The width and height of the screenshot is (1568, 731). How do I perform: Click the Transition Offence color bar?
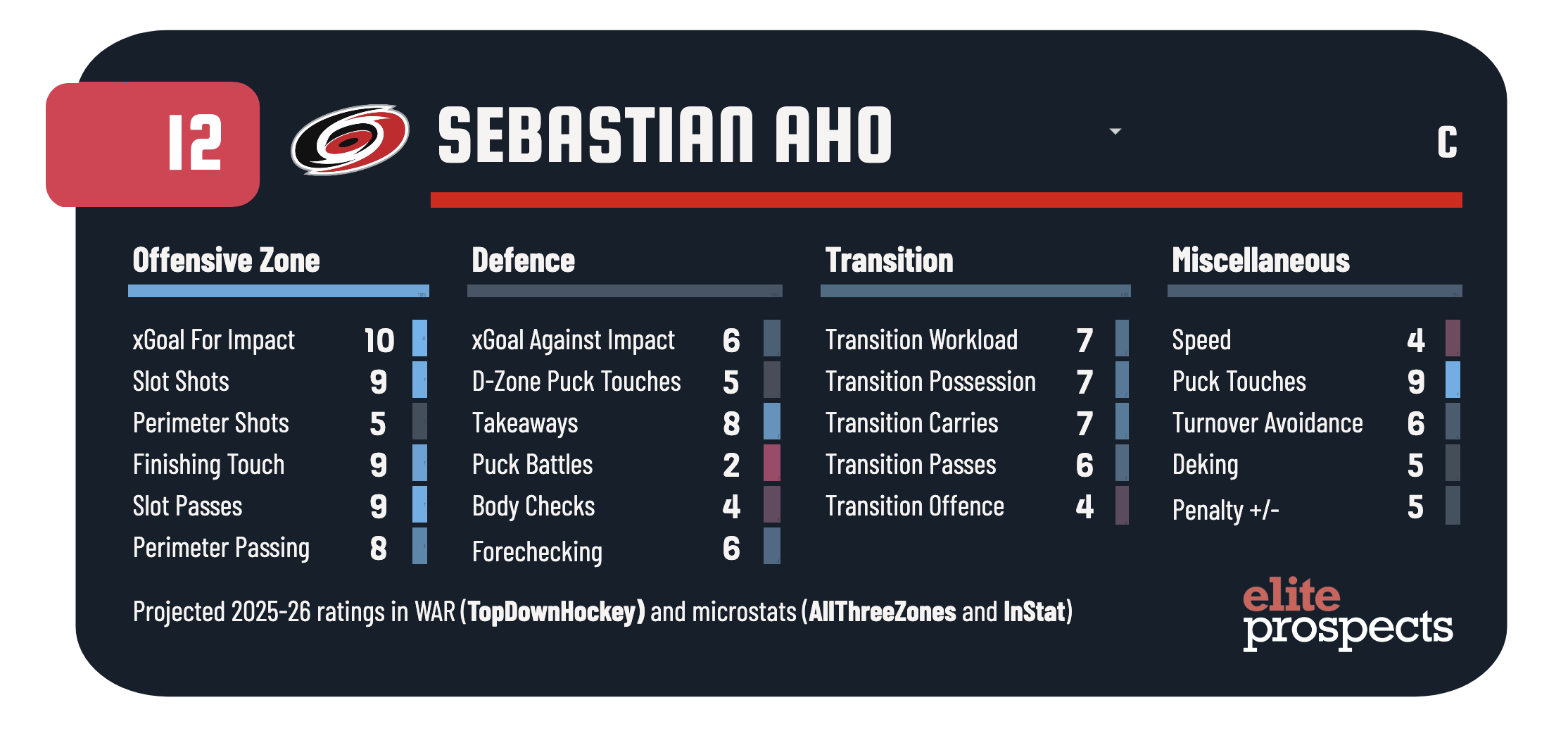(x=1122, y=505)
